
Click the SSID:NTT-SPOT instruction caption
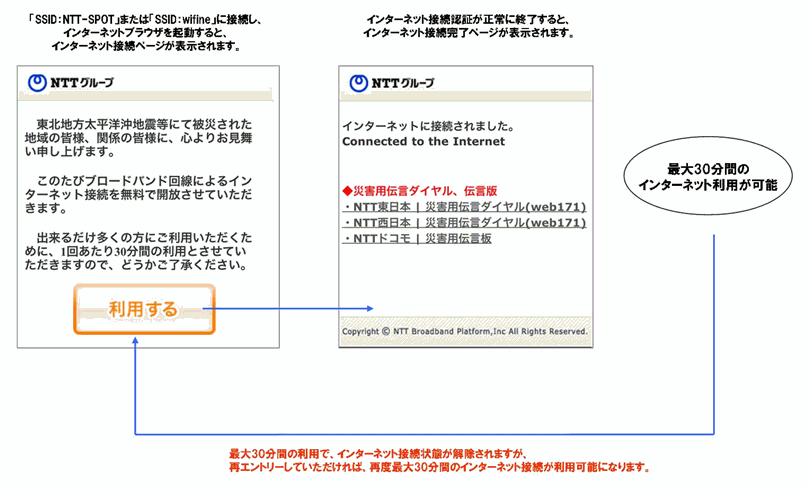tap(146, 33)
